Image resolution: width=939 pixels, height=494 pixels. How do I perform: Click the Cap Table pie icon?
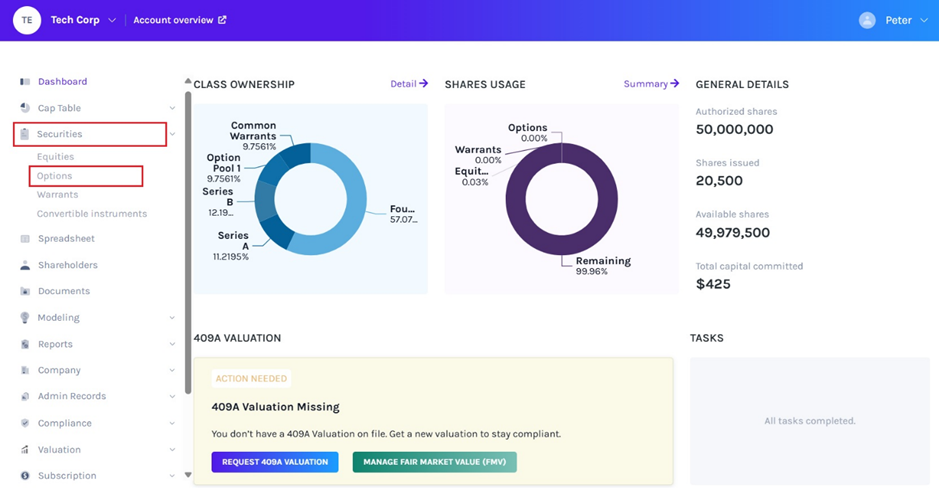point(25,108)
